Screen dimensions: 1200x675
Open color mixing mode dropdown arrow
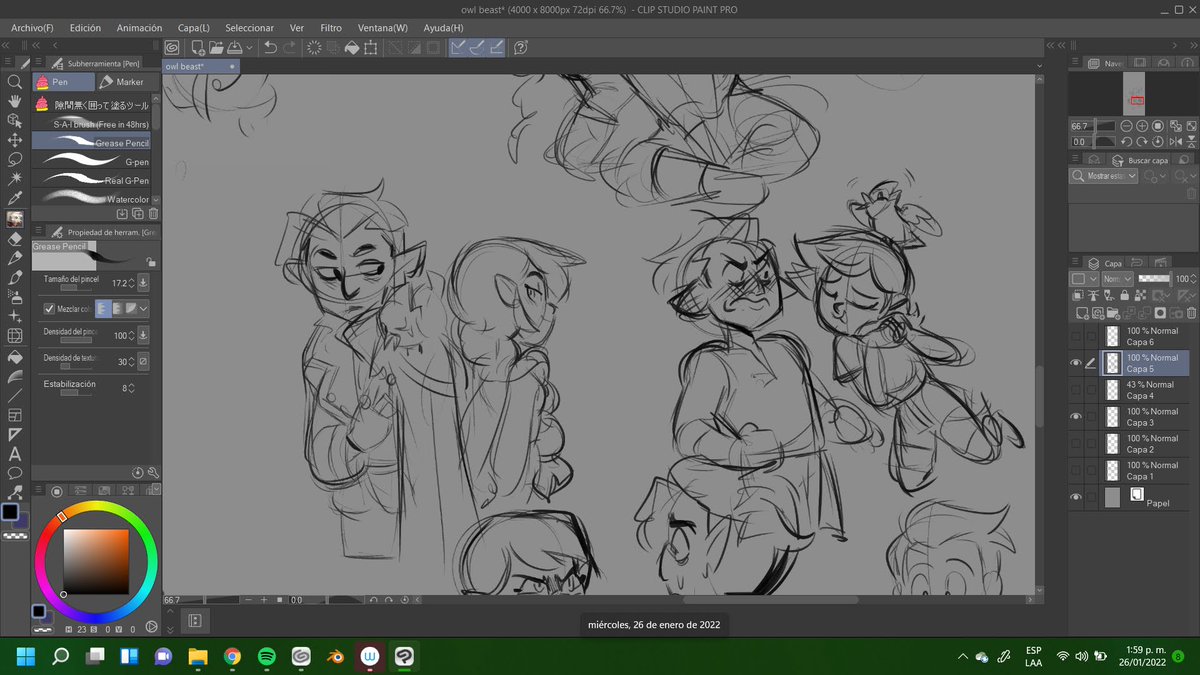(144, 309)
